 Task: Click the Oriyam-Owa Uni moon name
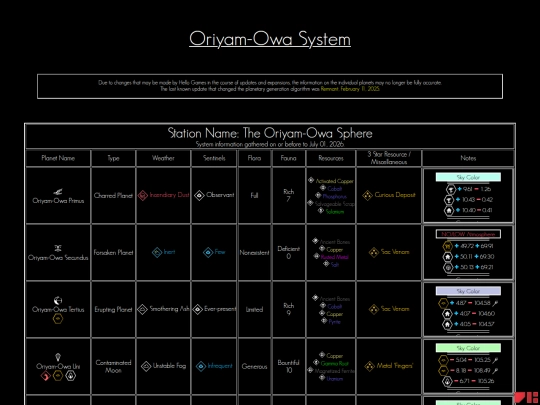pos(58,366)
